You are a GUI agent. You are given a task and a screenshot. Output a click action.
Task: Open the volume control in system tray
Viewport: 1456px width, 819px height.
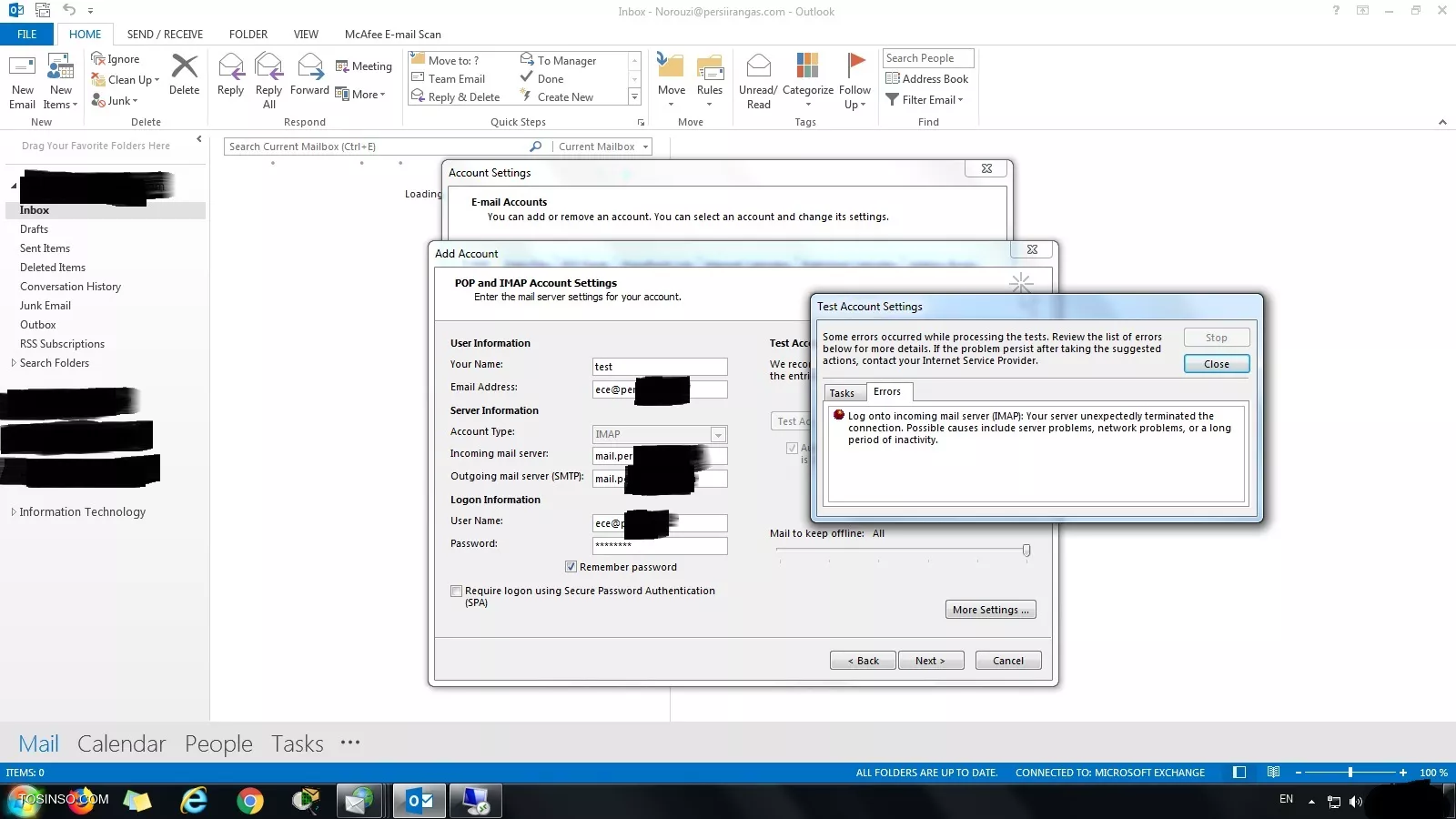(x=1356, y=802)
